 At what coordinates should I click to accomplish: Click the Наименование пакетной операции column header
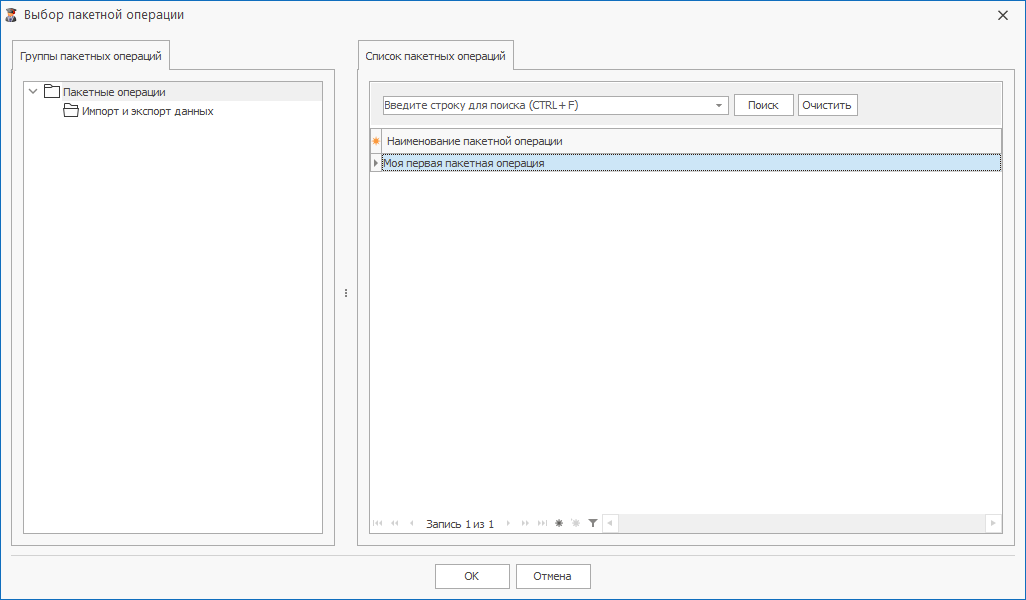coord(691,141)
